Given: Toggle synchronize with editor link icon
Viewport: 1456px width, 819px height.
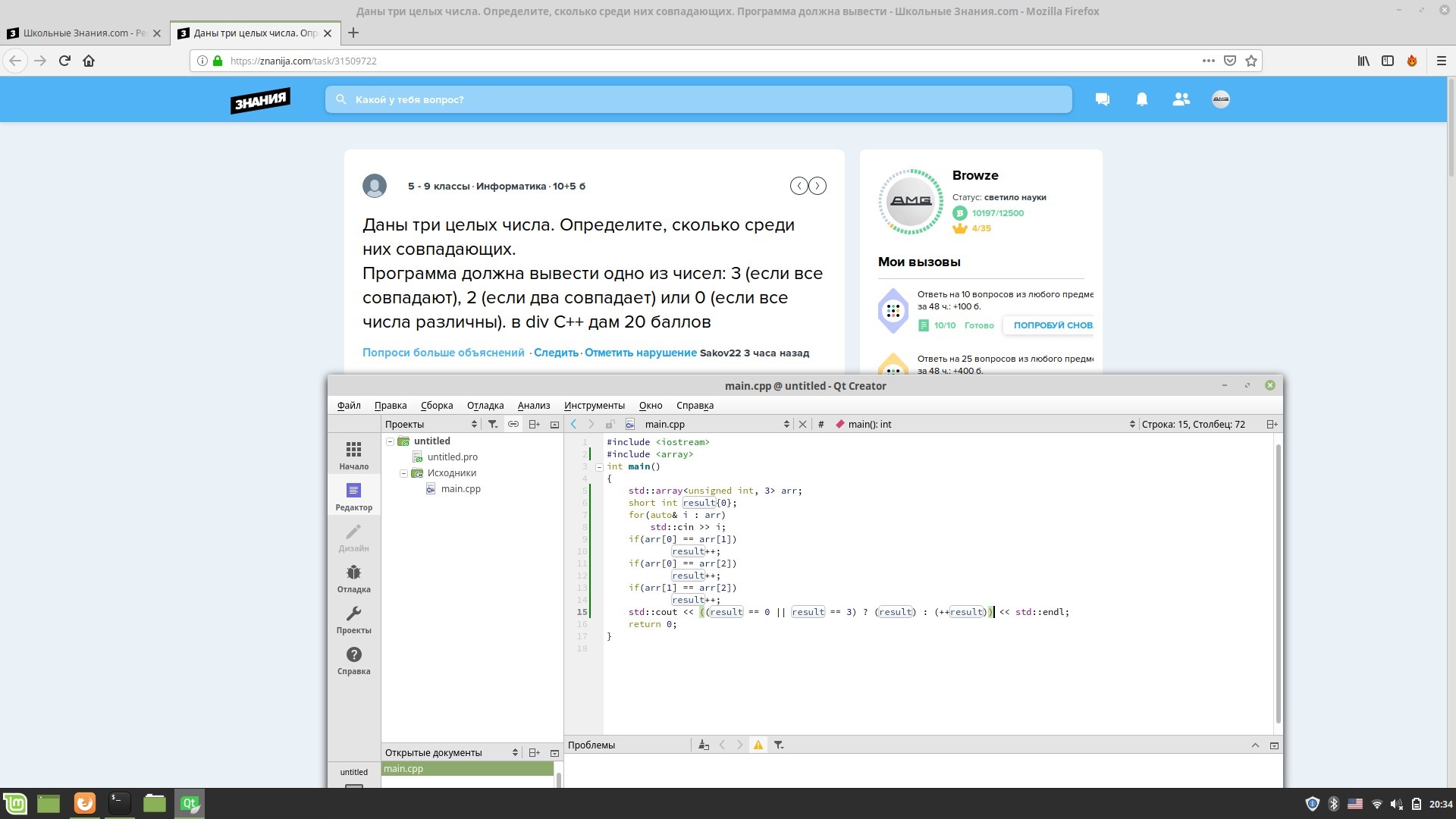Looking at the screenshot, I should pyautogui.click(x=513, y=425).
